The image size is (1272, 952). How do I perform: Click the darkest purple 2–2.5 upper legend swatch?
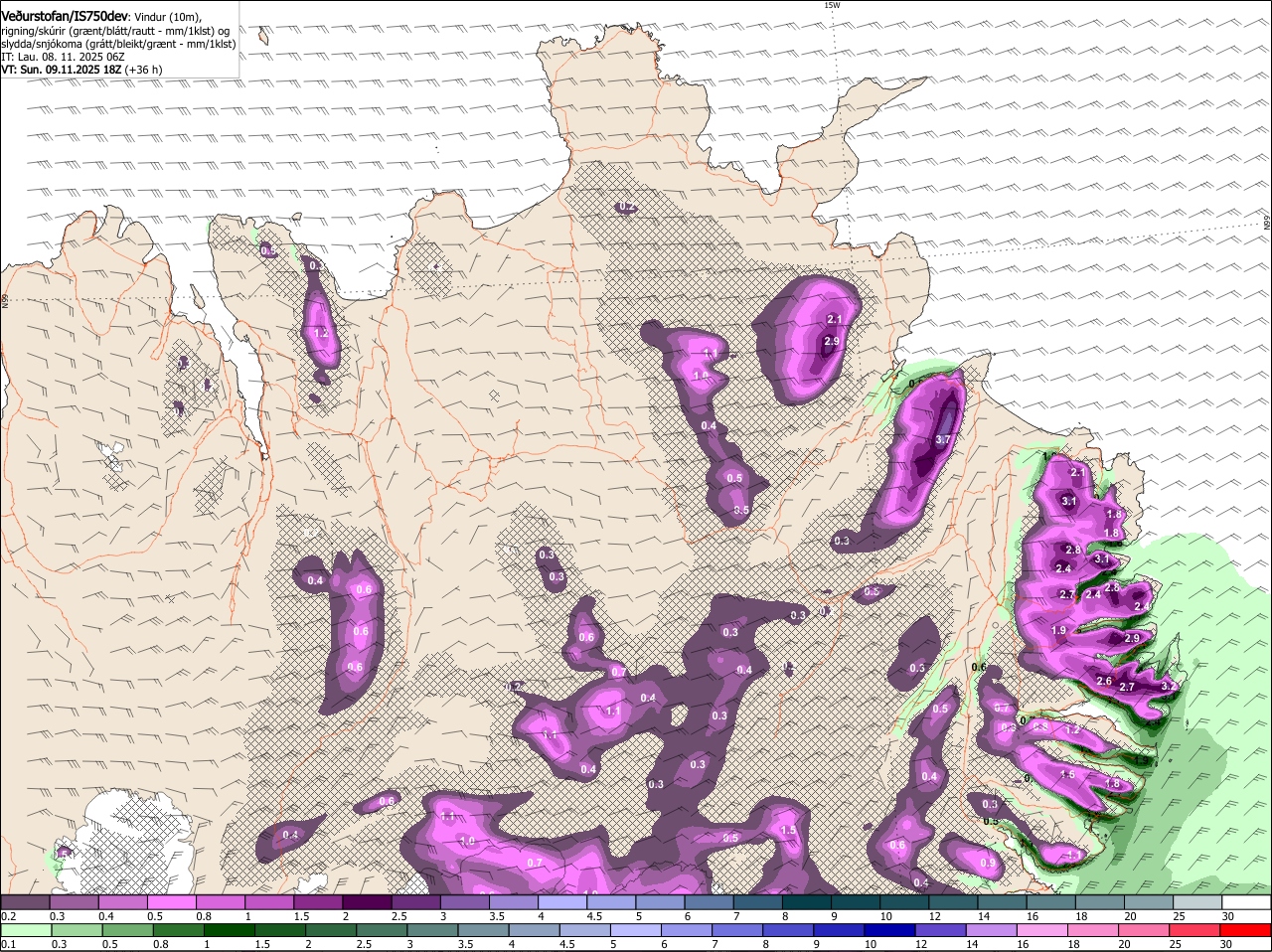[369, 902]
